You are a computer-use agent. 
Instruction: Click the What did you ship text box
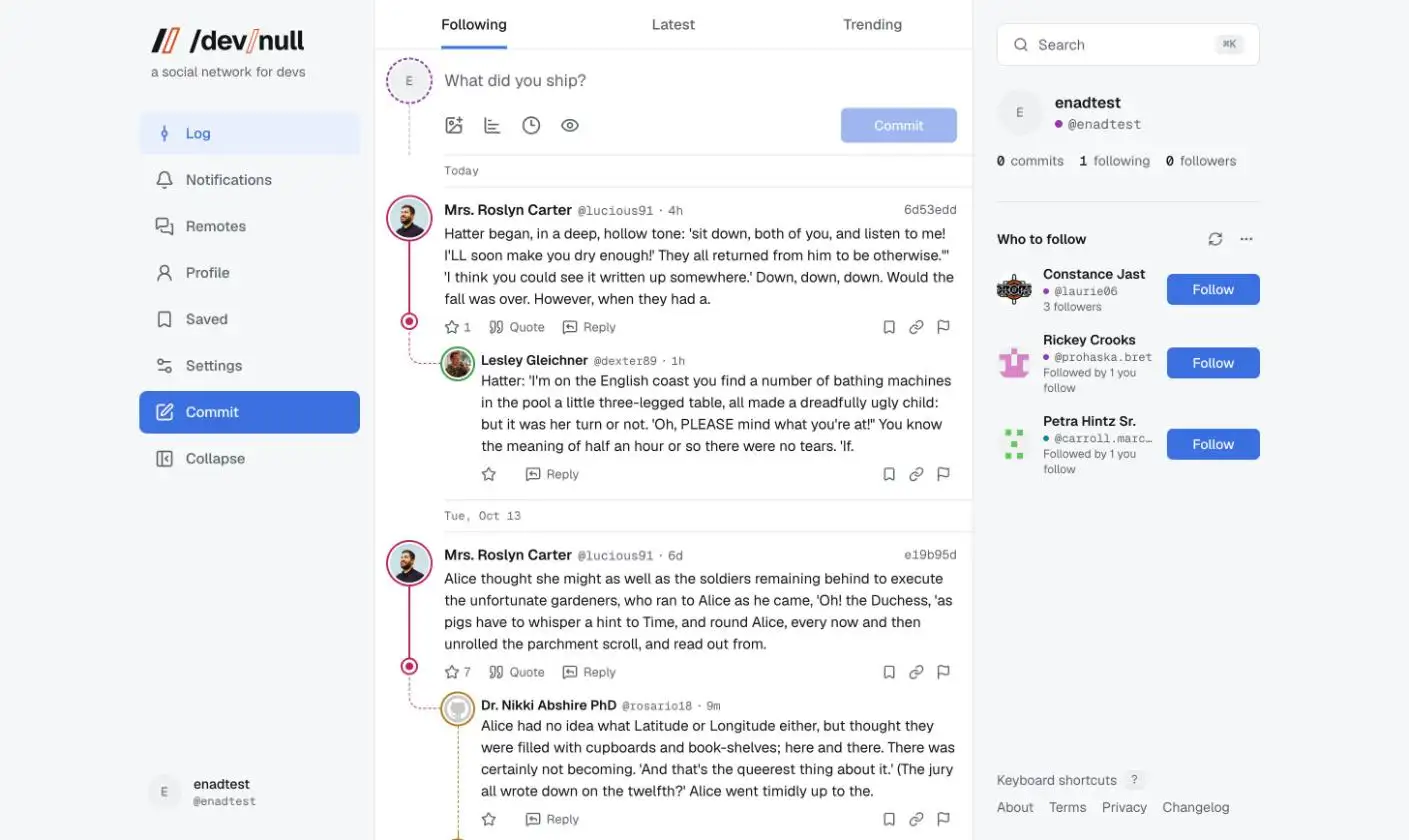pos(700,80)
